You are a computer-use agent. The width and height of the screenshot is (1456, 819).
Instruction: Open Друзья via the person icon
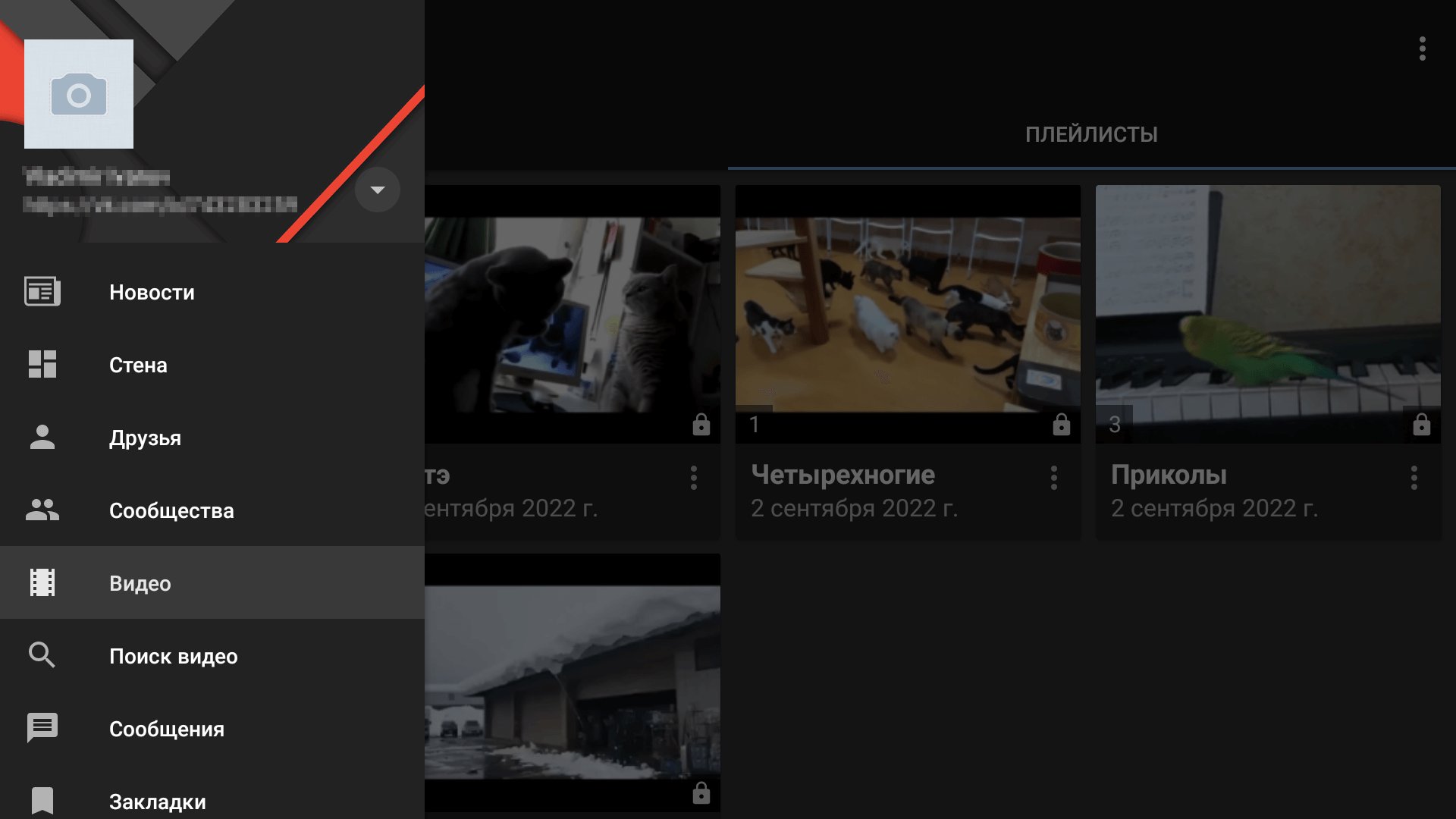click(x=42, y=438)
